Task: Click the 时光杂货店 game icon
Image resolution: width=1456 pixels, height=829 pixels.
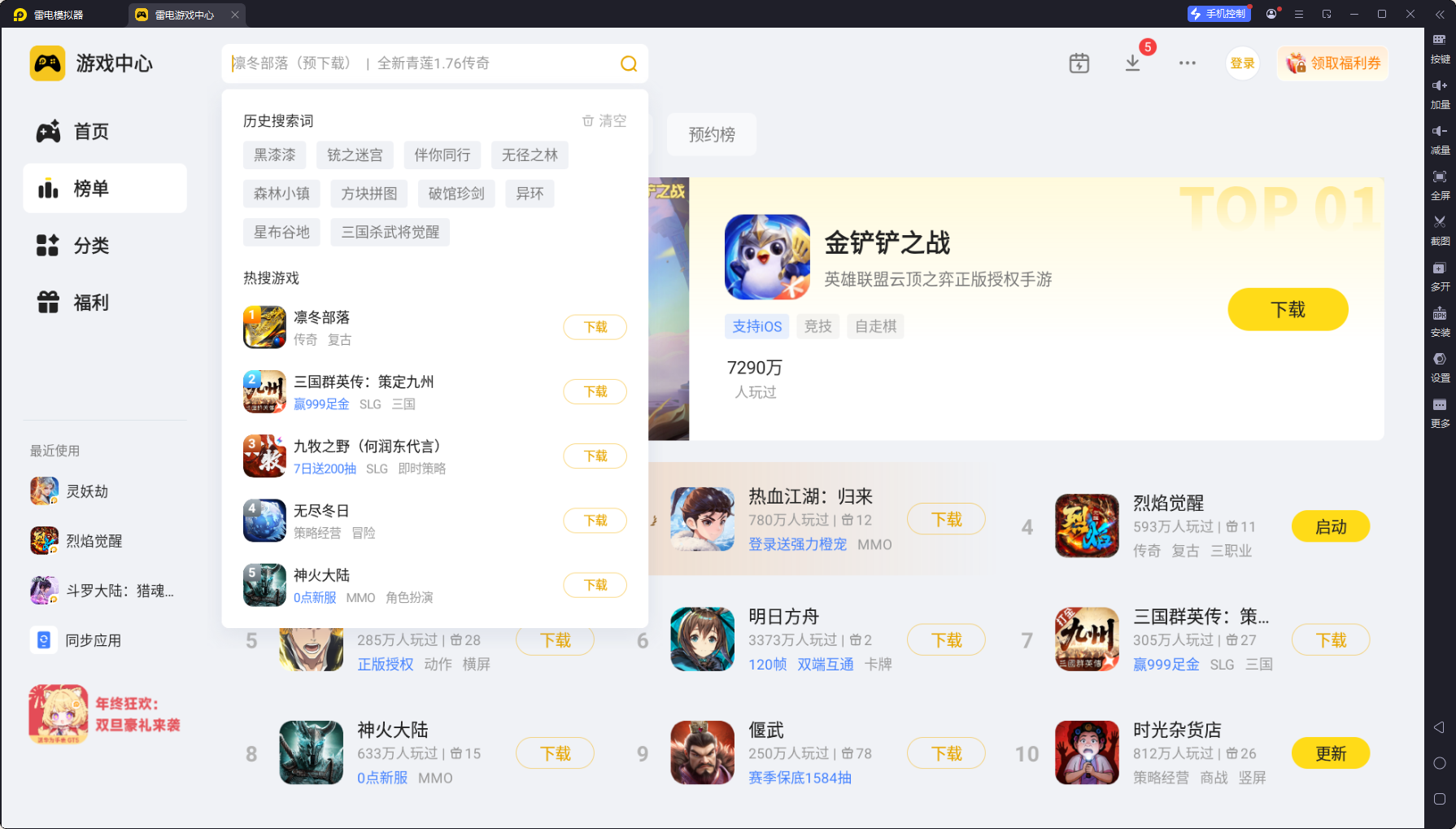Action: (1087, 753)
